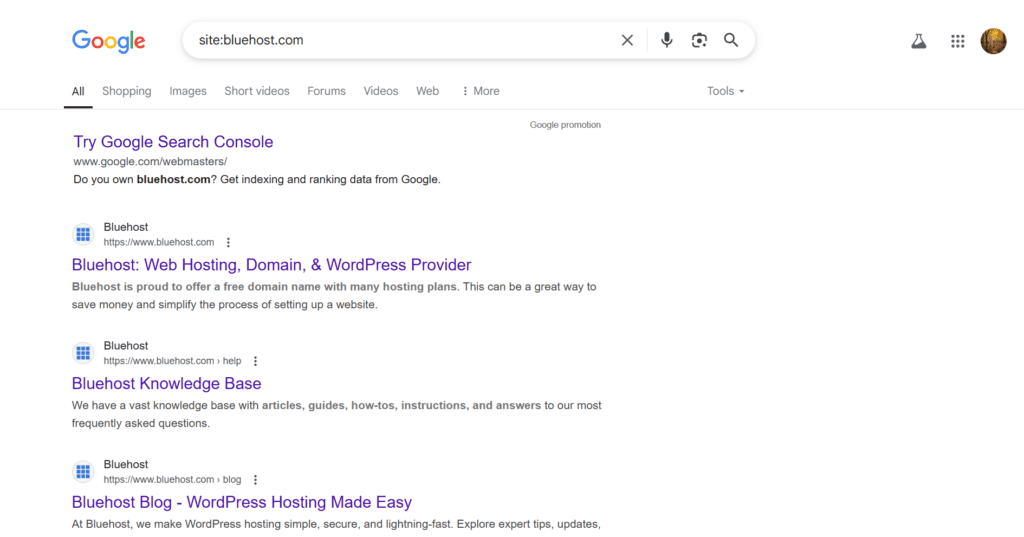Select the All results tab
The height and width of the screenshot is (537, 1024).
coord(78,91)
